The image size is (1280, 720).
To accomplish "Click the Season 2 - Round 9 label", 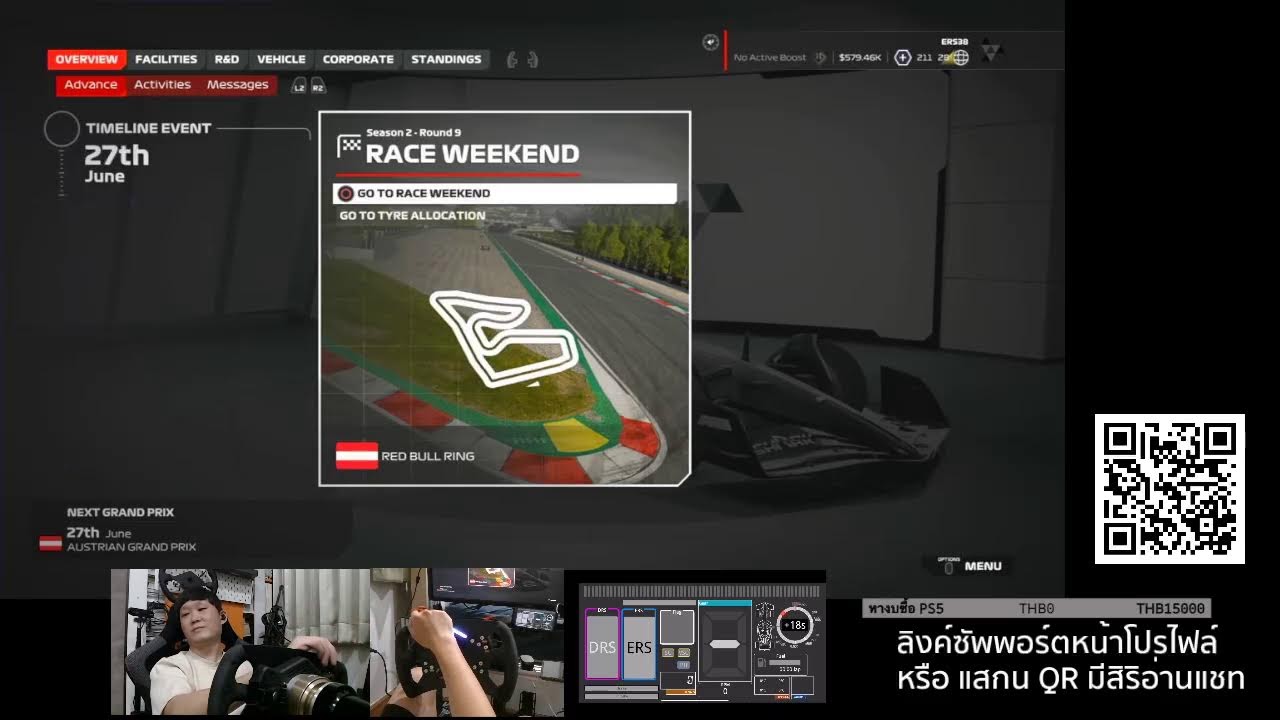I will [413, 132].
